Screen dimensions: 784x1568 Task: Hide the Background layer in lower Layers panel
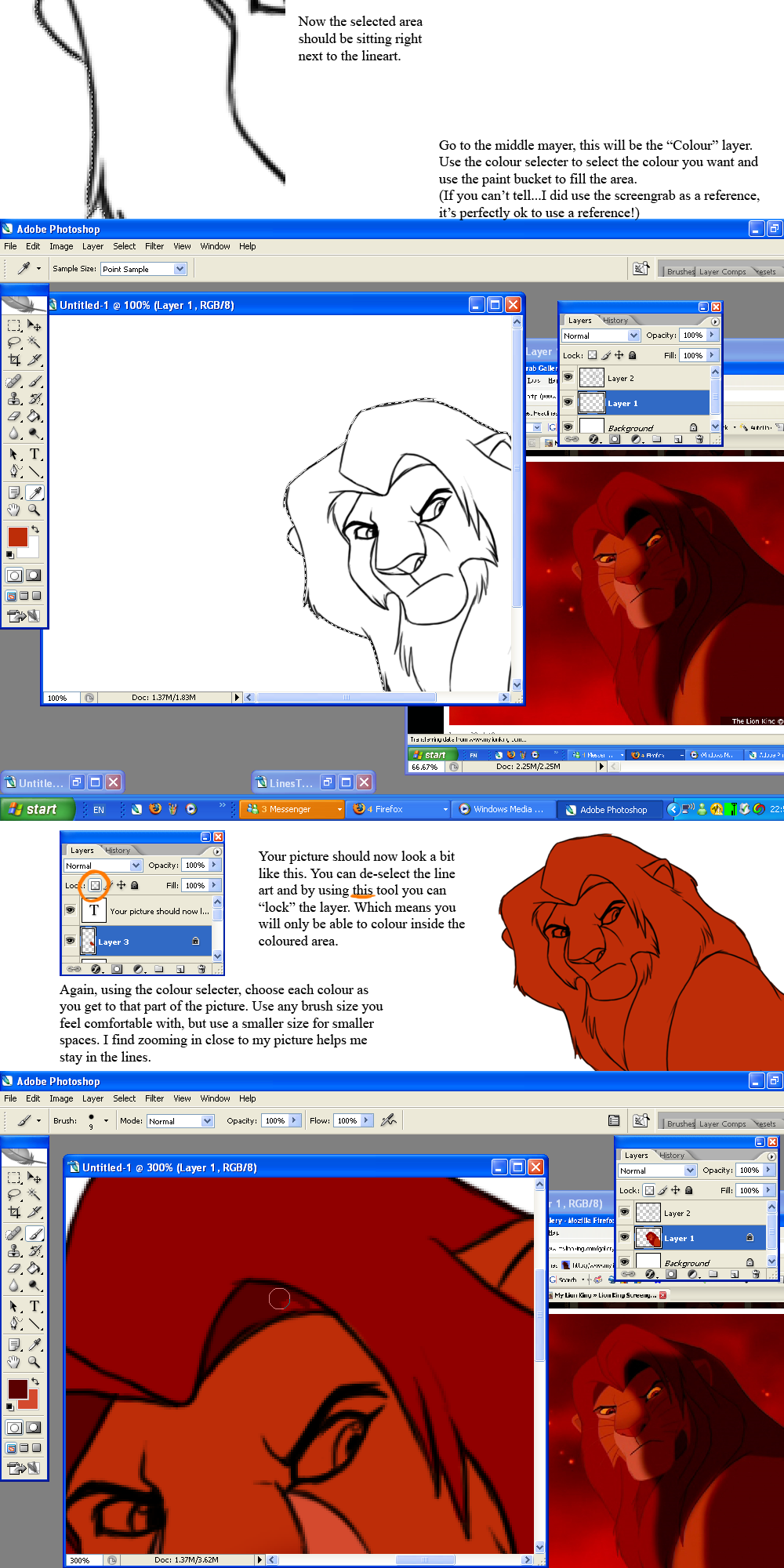(x=624, y=1261)
